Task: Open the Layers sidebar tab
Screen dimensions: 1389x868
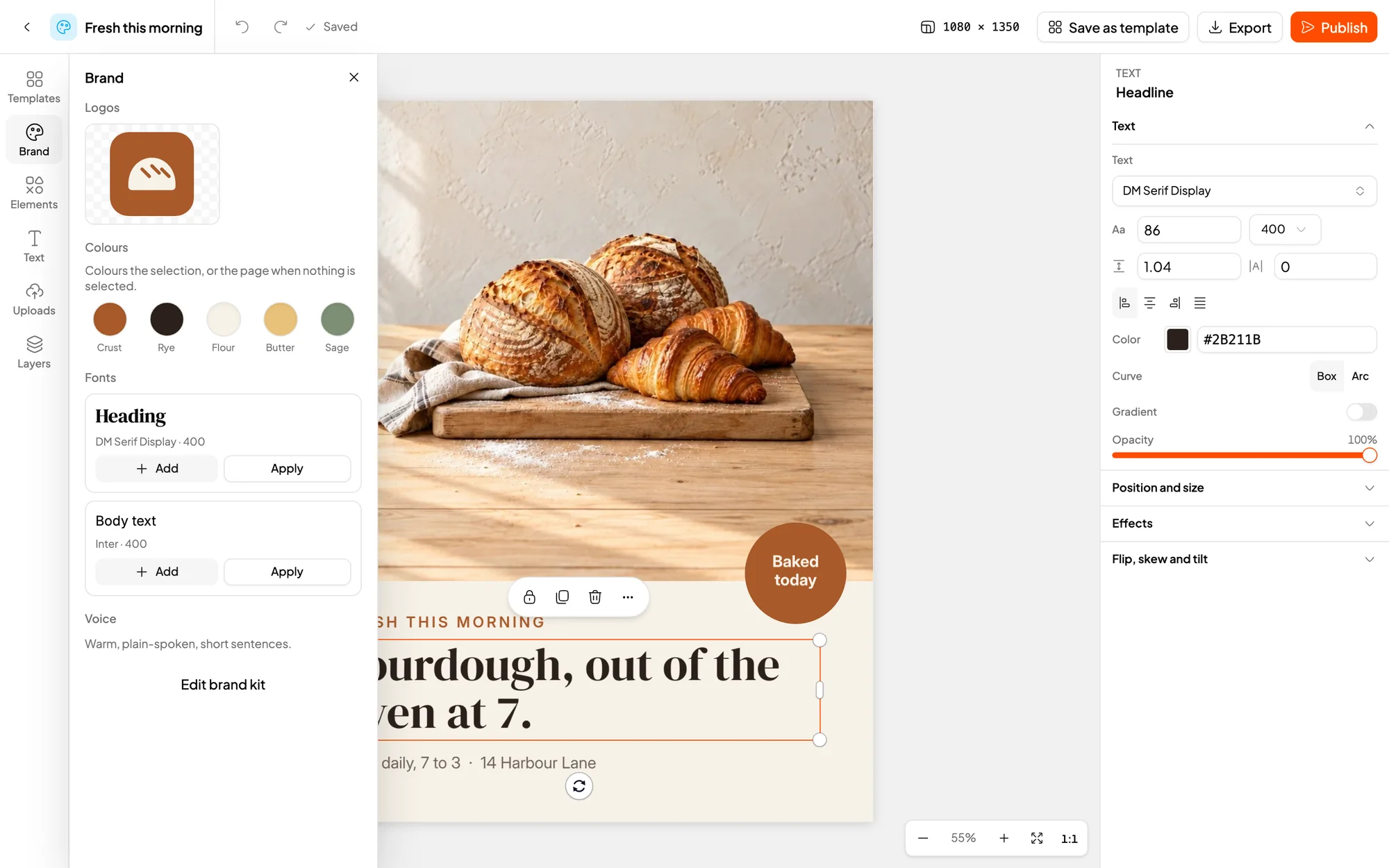Action: tap(34, 352)
